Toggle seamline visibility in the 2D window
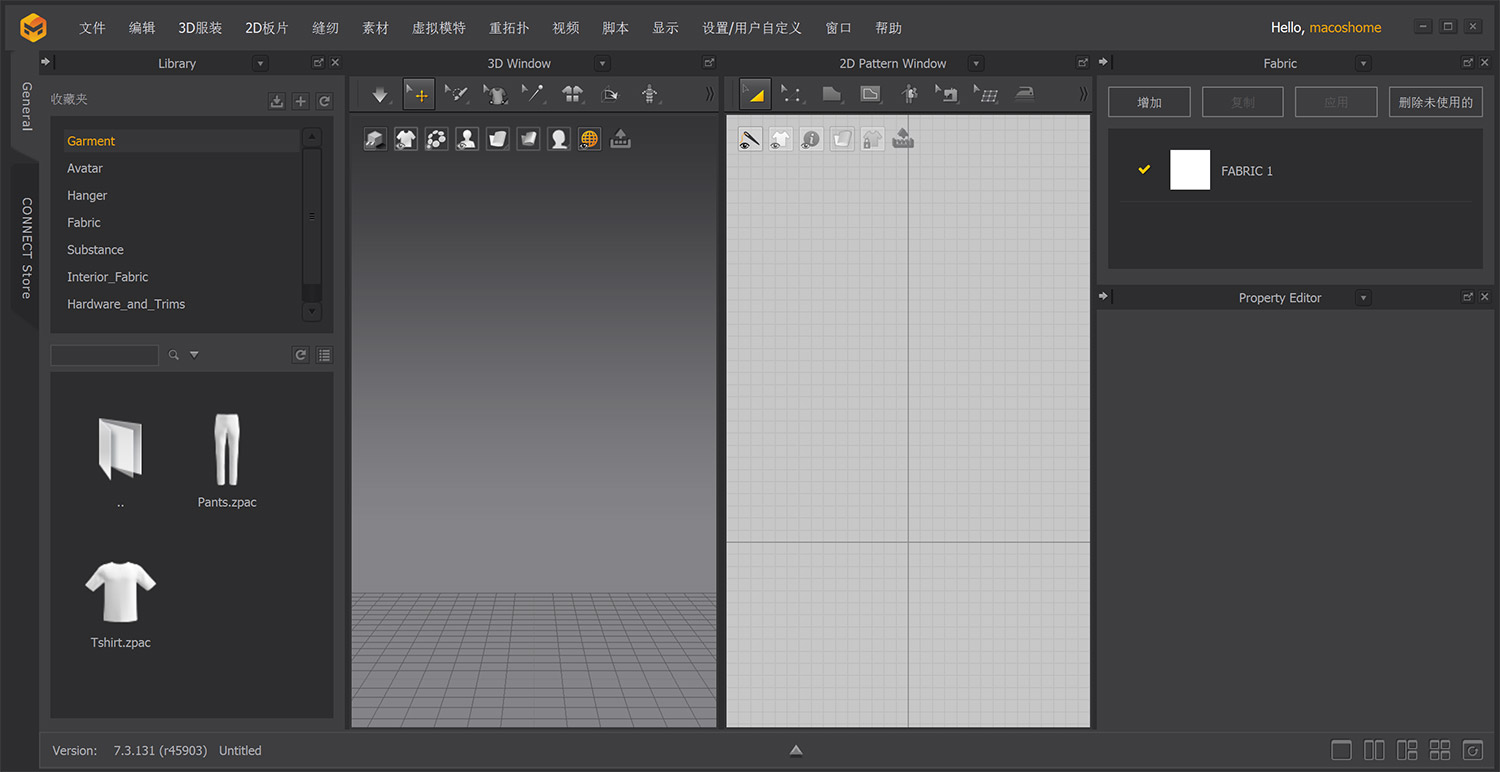Image resolution: width=1500 pixels, height=772 pixels. (x=750, y=138)
